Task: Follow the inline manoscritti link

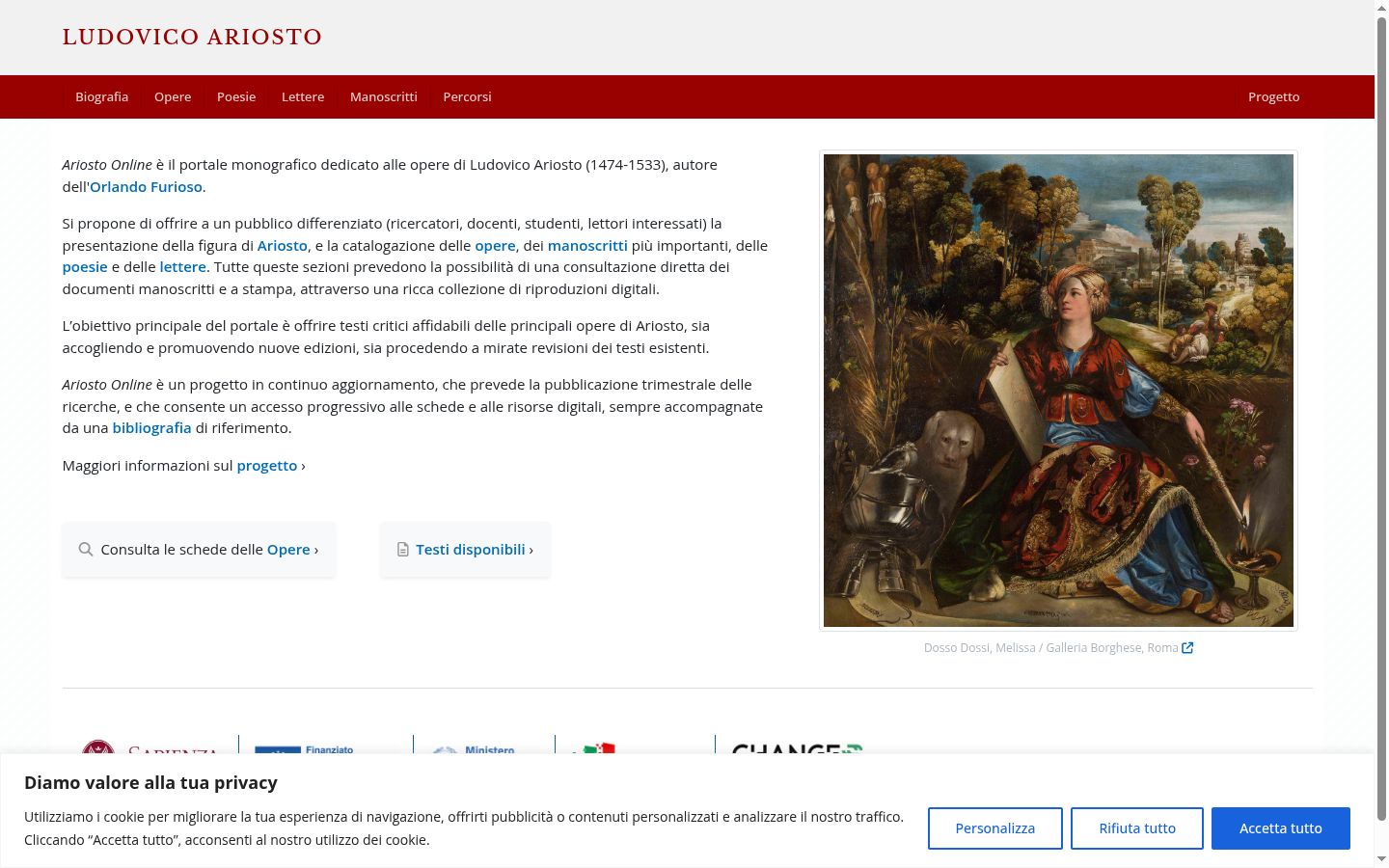Action: tap(587, 246)
